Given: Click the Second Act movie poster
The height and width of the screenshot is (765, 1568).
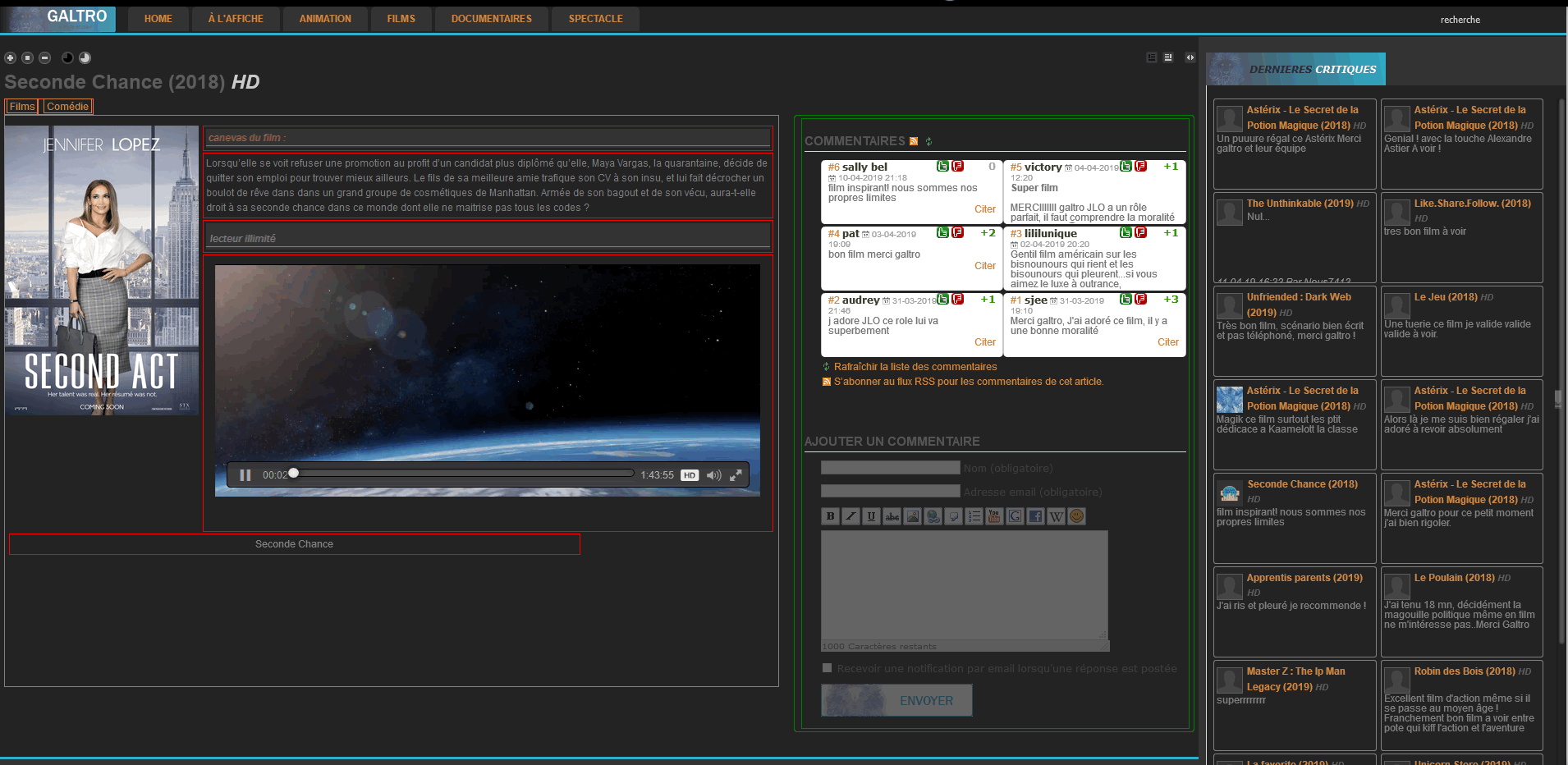Looking at the screenshot, I should point(102,270).
